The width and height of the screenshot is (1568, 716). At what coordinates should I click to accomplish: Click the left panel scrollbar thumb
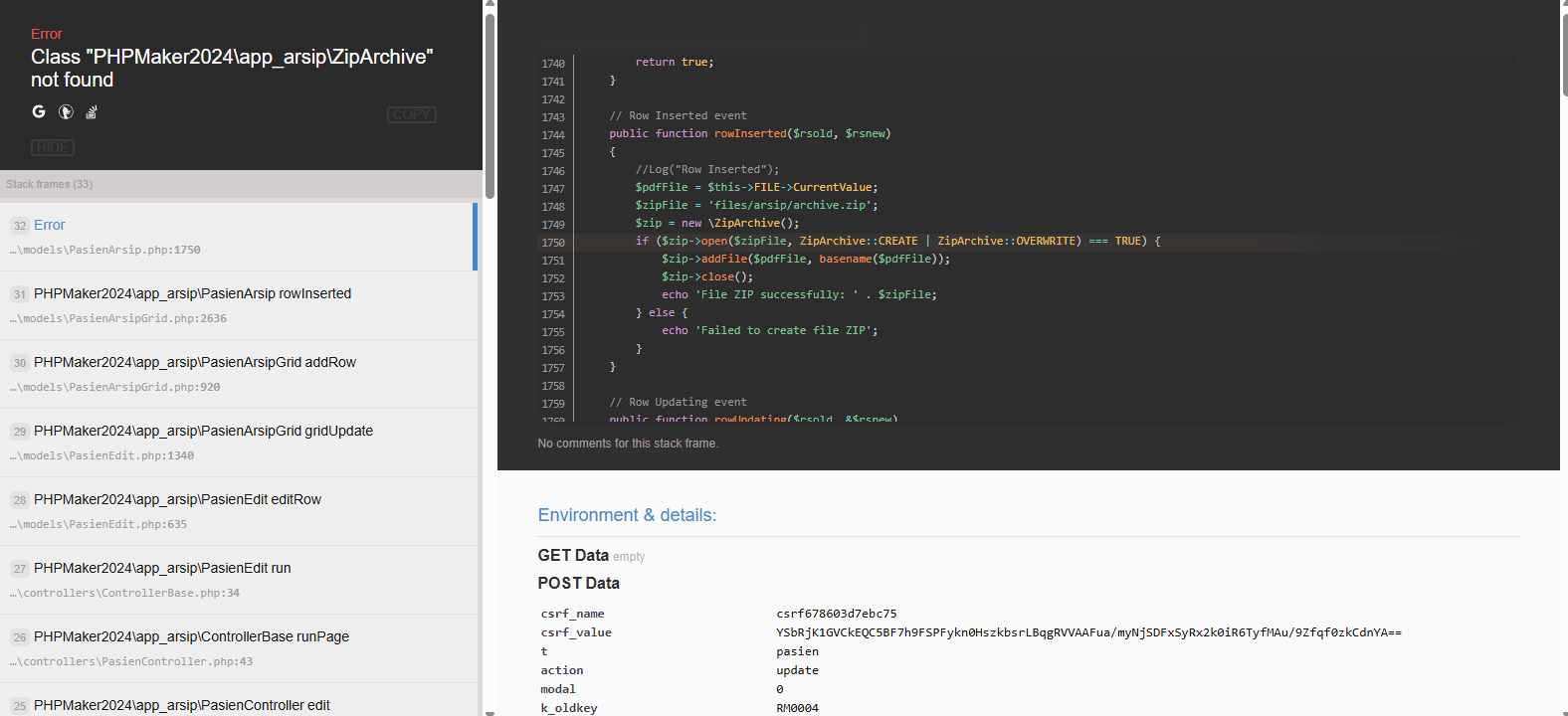[490, 104]
